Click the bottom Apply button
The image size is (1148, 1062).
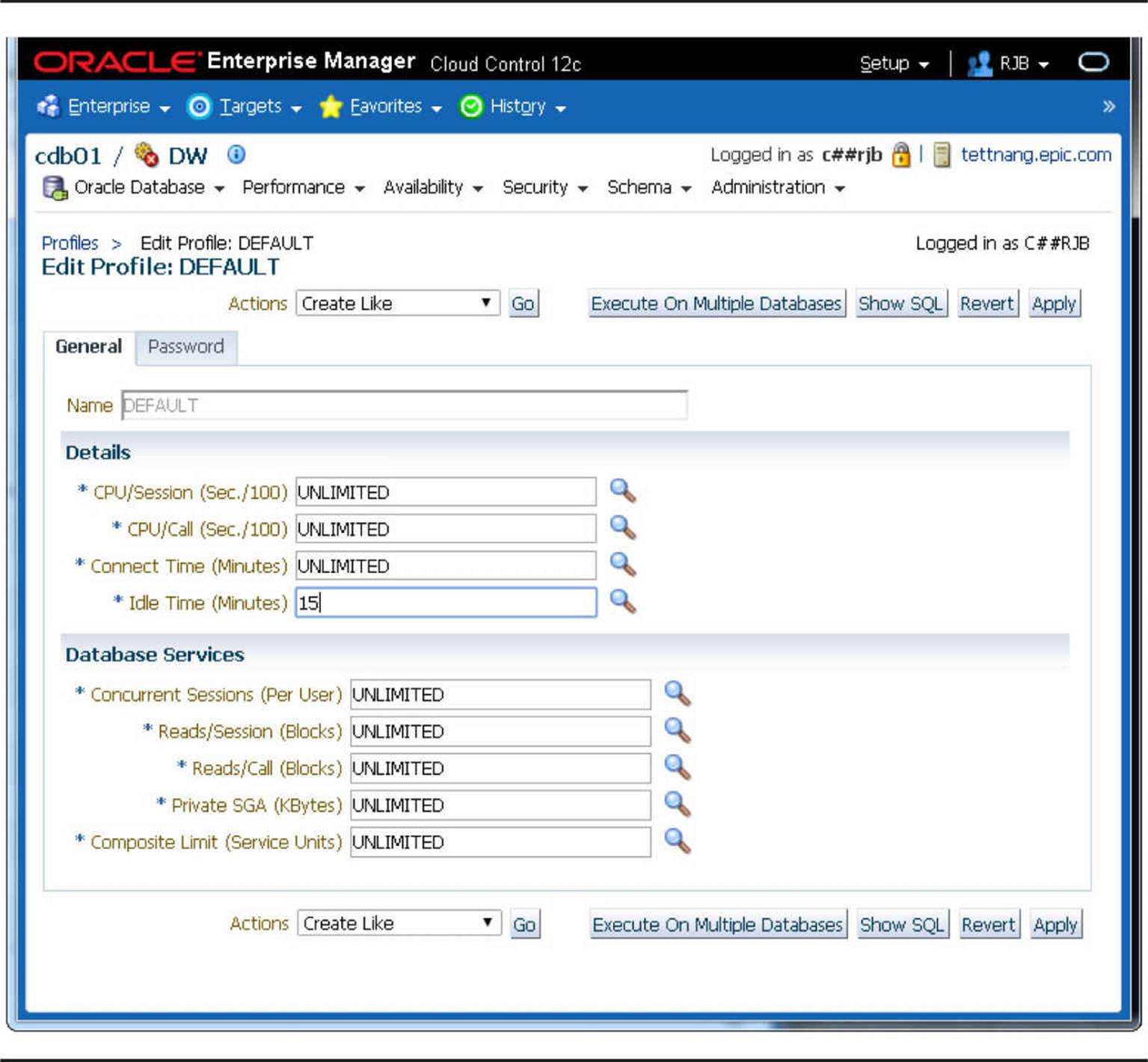click(1055, 924)
